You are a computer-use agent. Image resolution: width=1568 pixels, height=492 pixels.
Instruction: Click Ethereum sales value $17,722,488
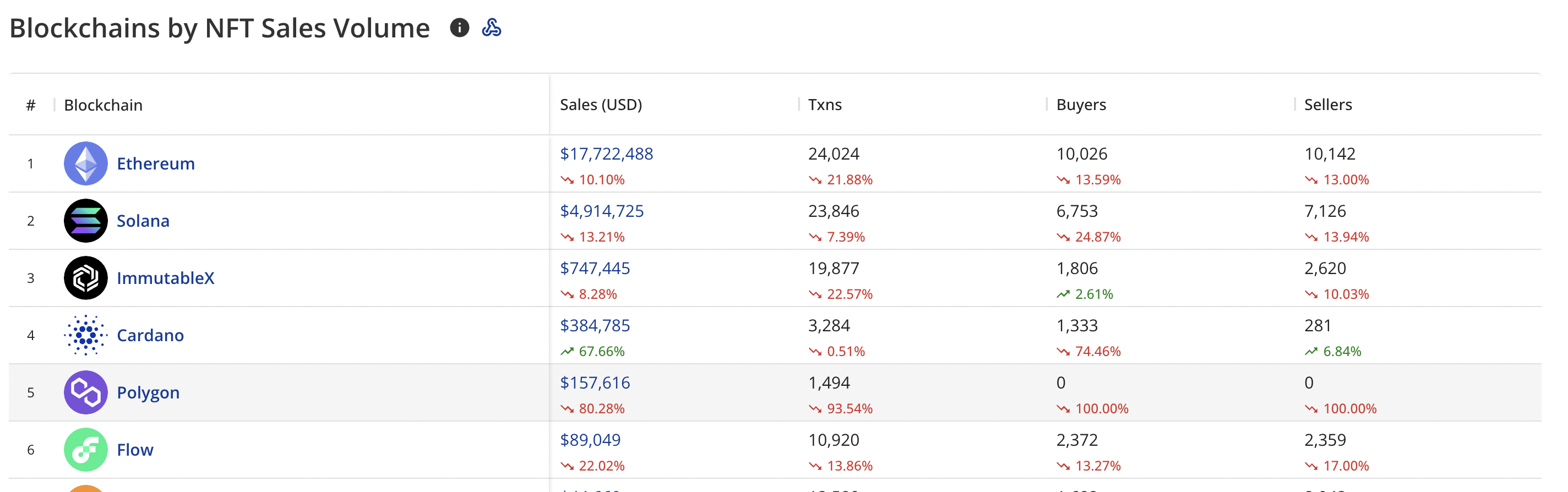606,154
